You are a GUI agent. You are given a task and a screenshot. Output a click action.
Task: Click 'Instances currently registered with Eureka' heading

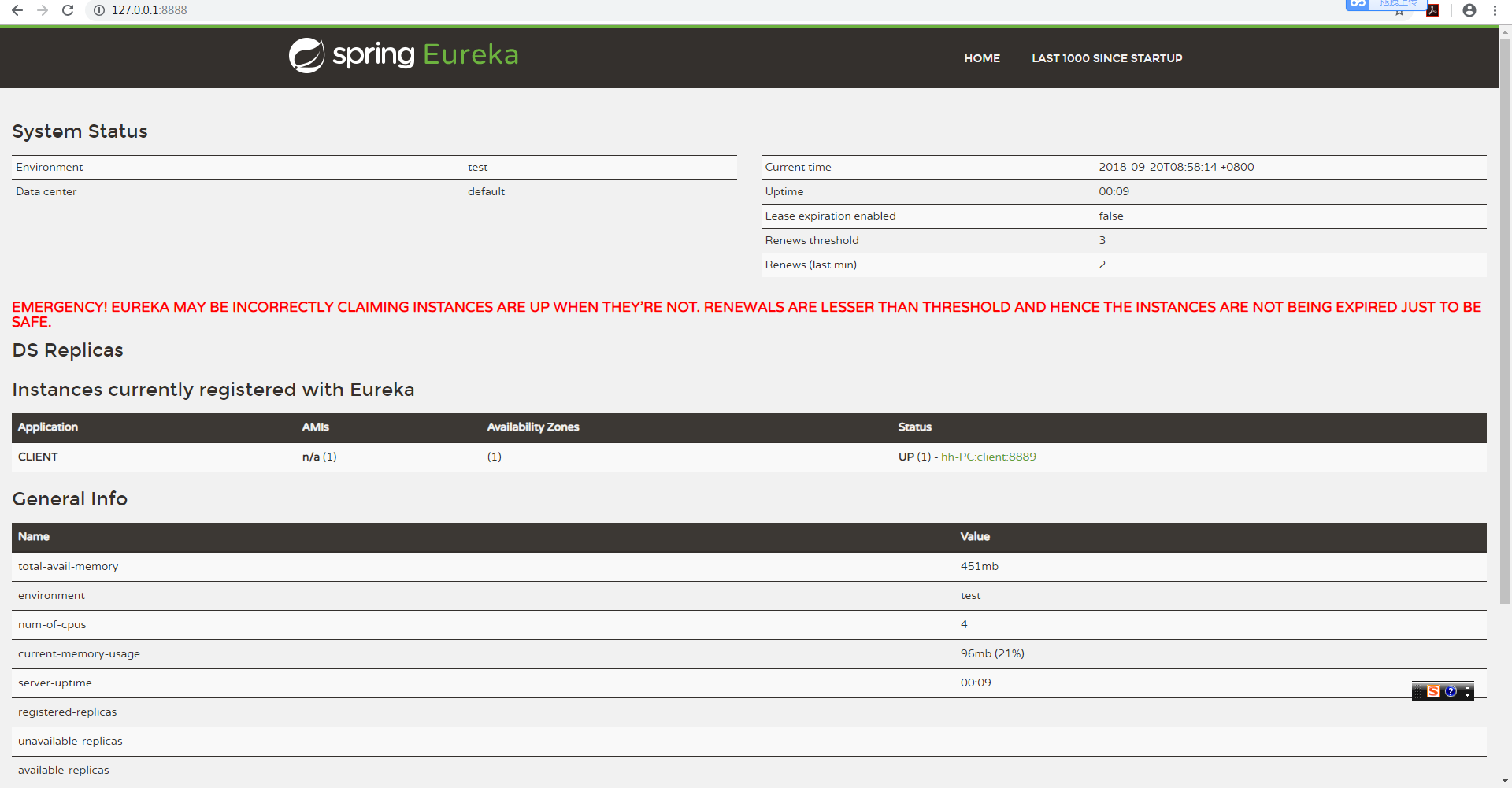[213, 390]
